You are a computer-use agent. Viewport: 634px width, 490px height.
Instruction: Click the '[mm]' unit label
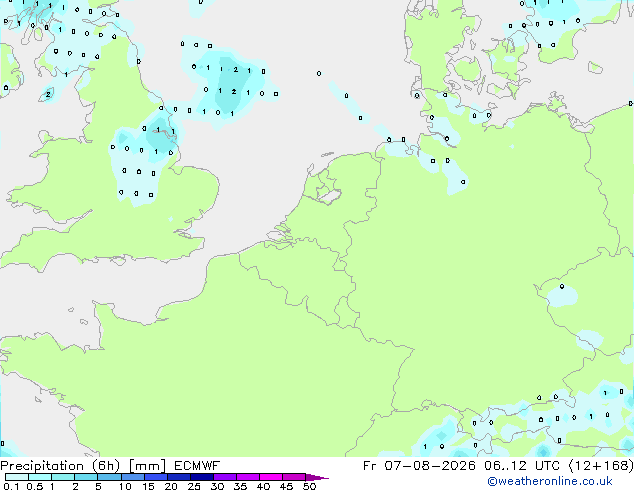click(147, 466)
